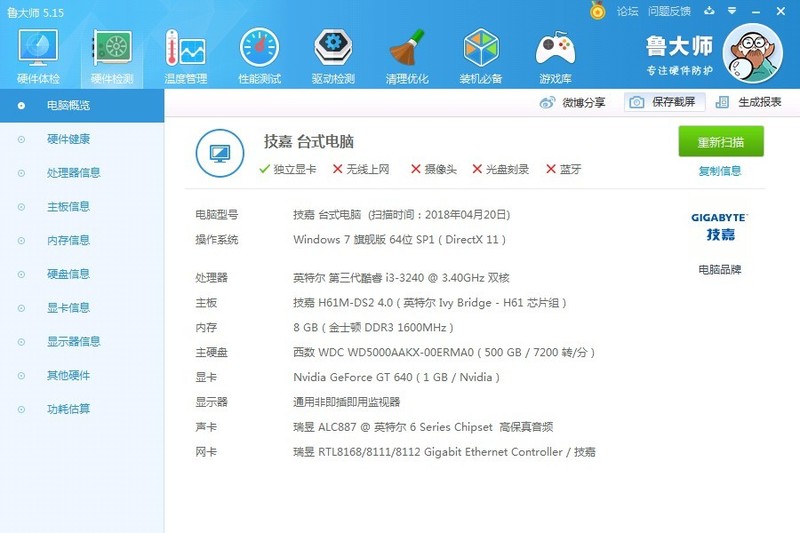Click the 复制信息 link
The image size is (800, 533).
720,171
